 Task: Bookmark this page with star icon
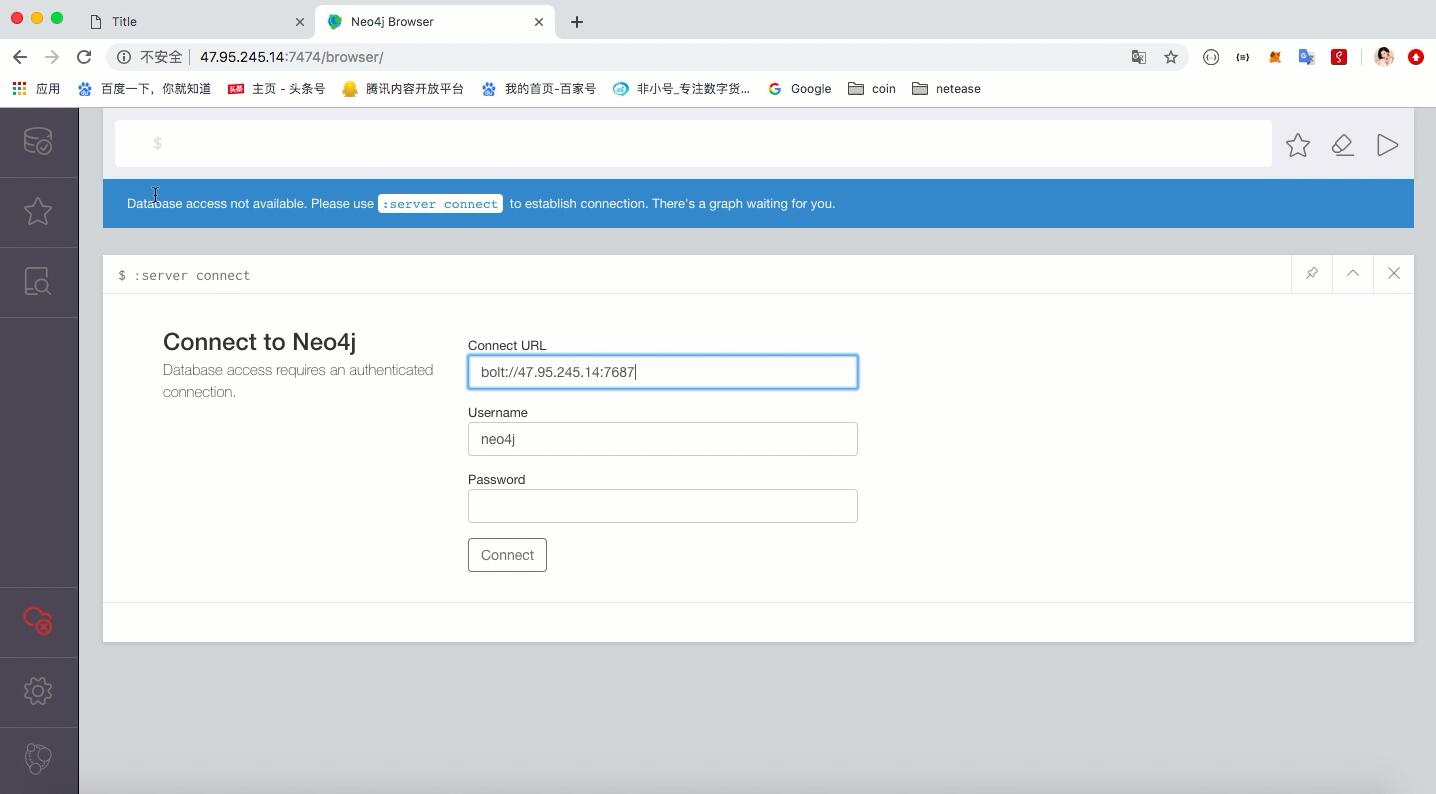(x=1171, y=57)
